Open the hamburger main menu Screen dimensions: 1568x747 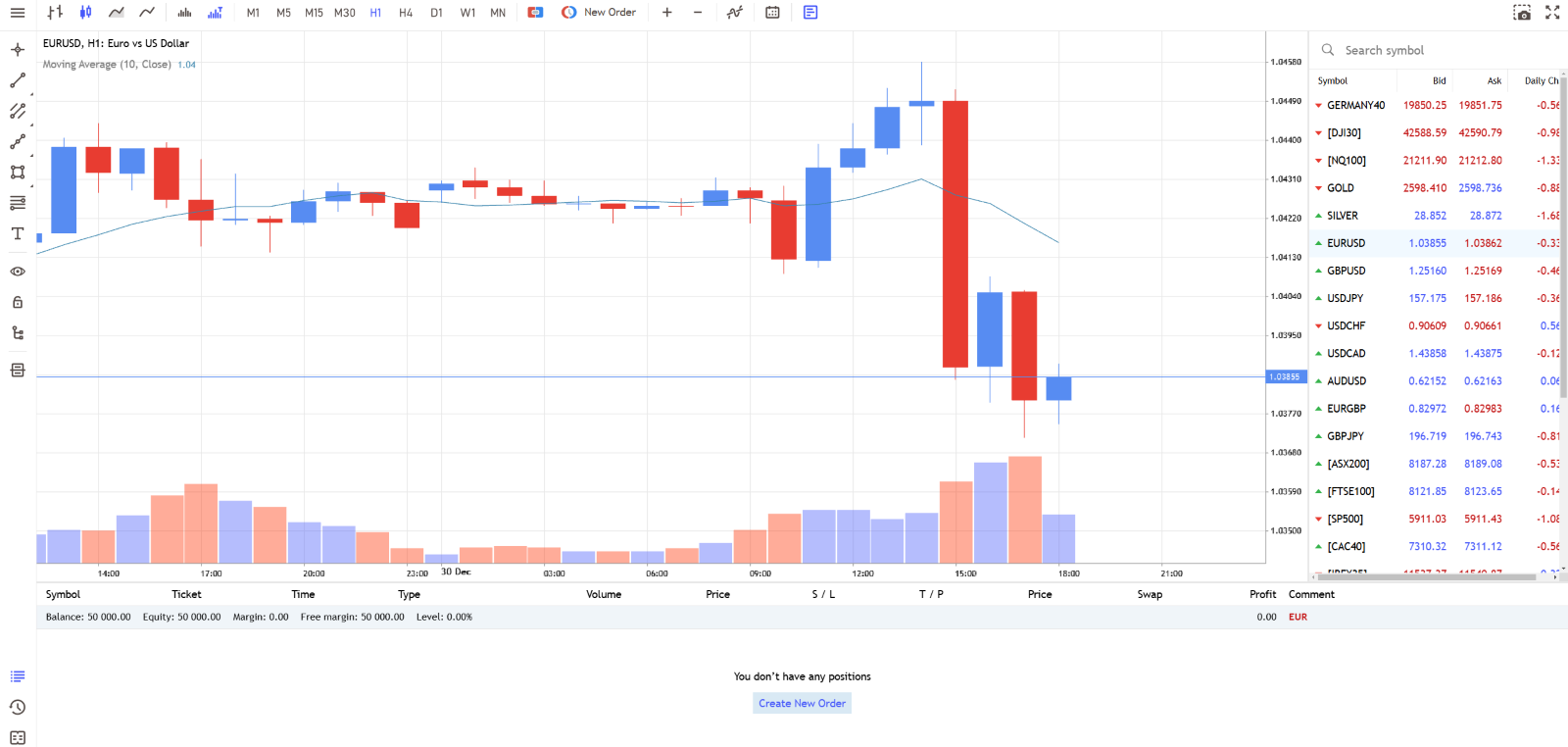(18, 13)
